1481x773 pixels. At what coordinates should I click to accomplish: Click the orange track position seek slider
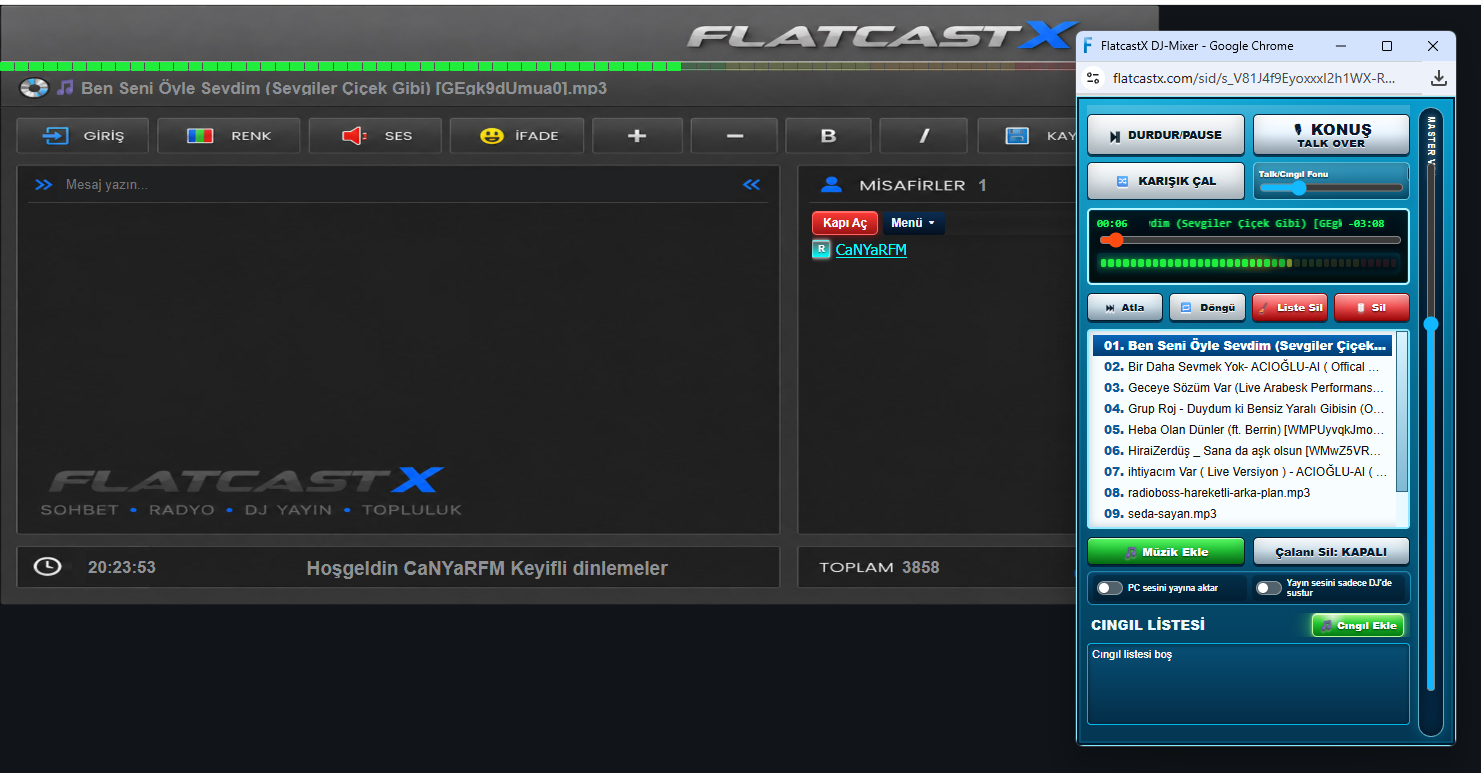1250,240
